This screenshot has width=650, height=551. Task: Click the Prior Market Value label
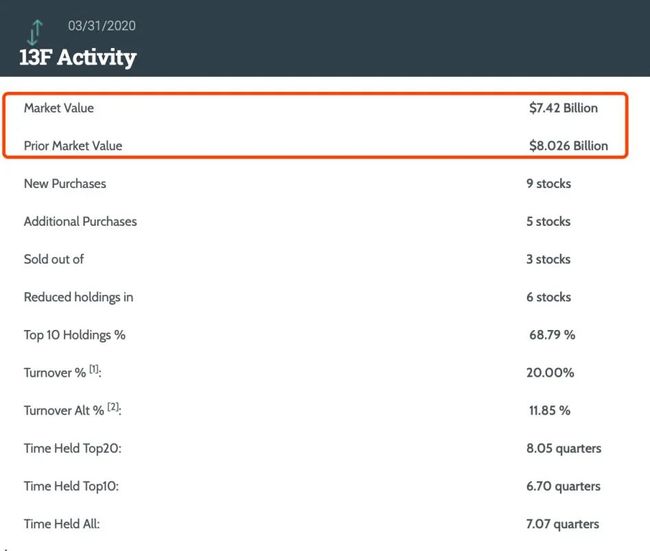coord(73,146)
